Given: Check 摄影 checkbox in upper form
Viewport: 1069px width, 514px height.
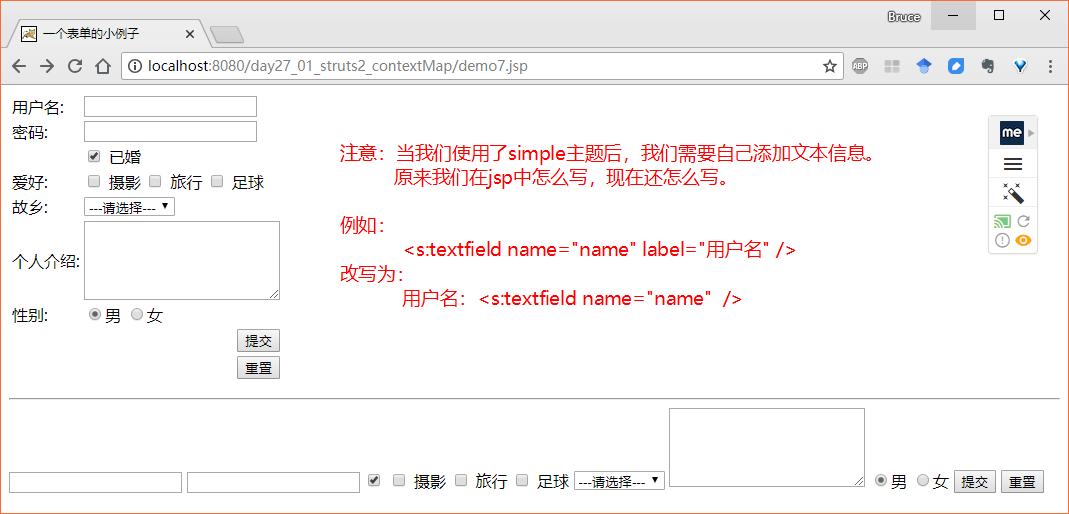Looking at the screenshot, I should tap(94, 181).
